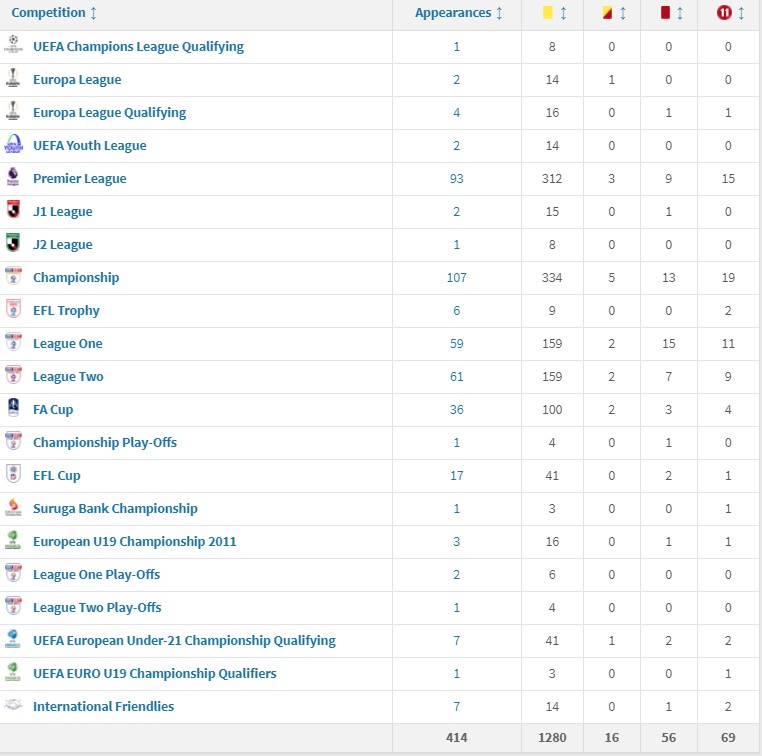Click the FA Cup logo icon
Screen dimensions: 762x756
tap(13, 408)
